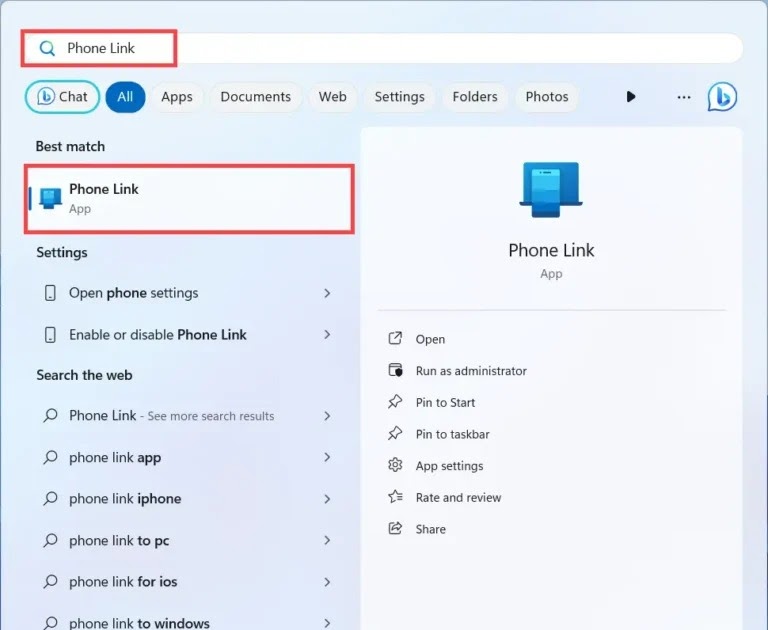Select the All filter tab
The height and width of the screenshot is (630, 768).
pyautogui.click(x=125, y=97)
